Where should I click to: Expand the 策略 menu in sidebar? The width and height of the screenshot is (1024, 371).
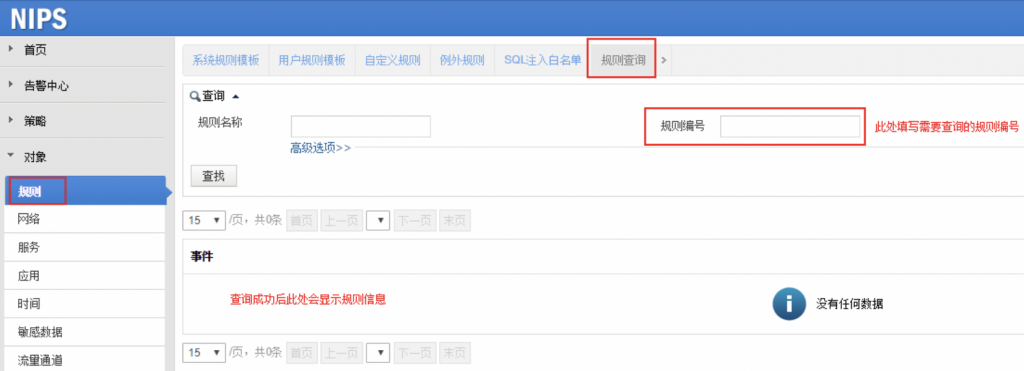pos(82,121)
